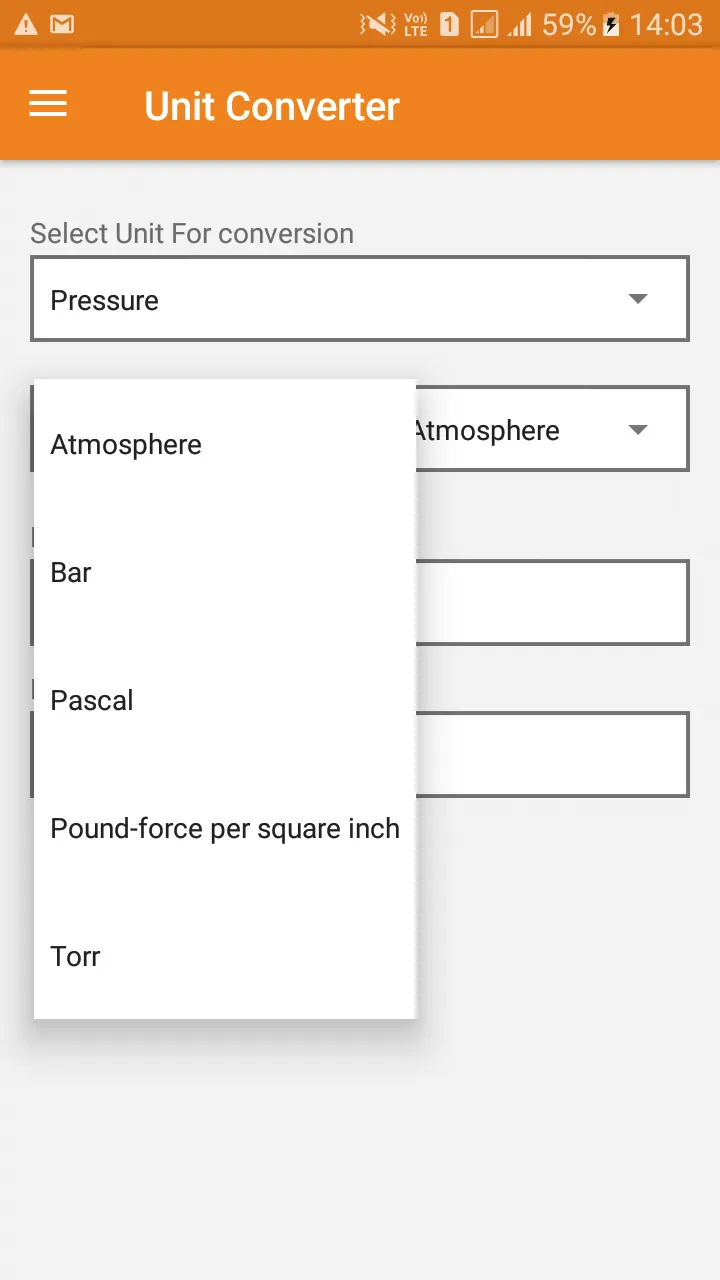Image resolution: width=720 pixels, height=1280 pixels.
Task: Tap the 14:03 clock in status bar
Action: click(x=666, y=24)
